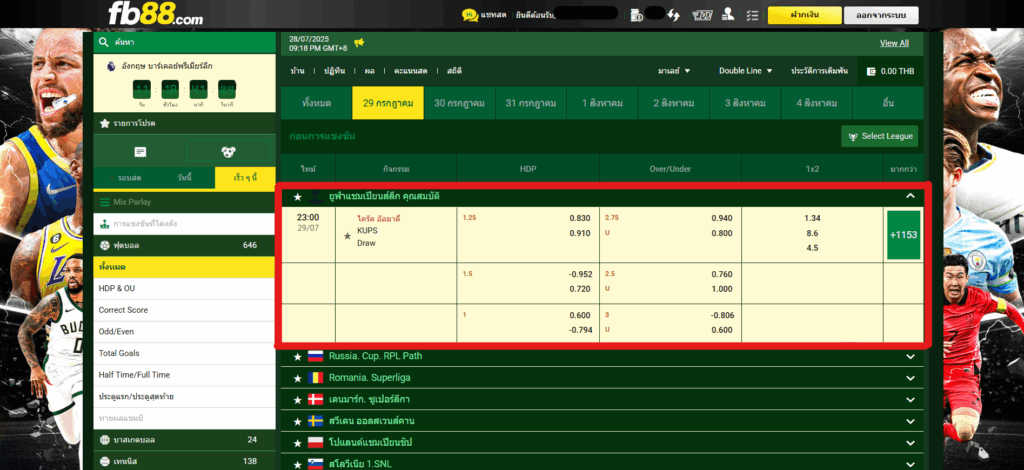Click the 0.940 Over/Under odds value
The width and height of the screenshot is (1024, 470).
click(x=722, y=218)
